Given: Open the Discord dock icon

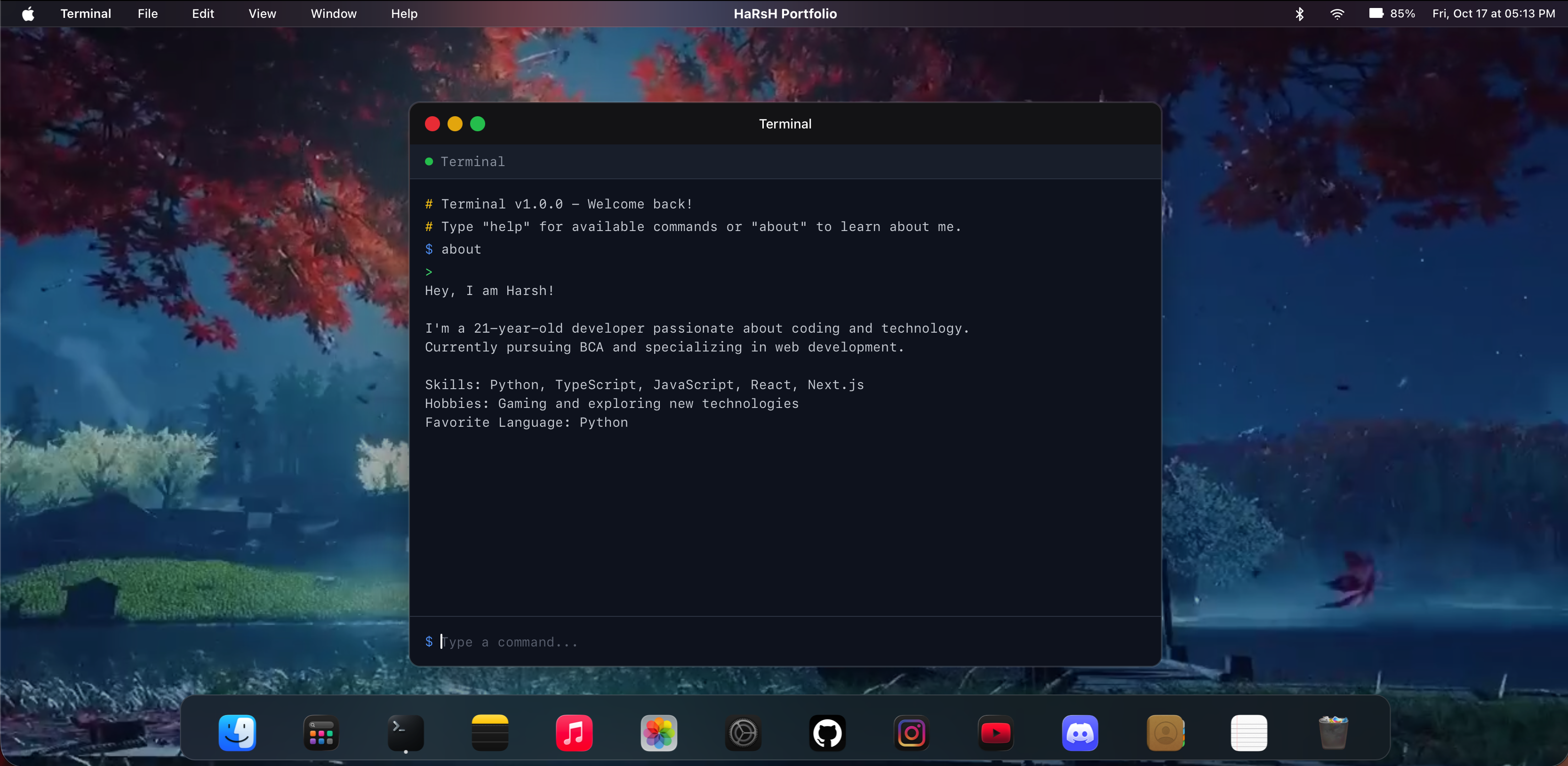Looking at the screenshot, I should click(x=1080, y=733).
